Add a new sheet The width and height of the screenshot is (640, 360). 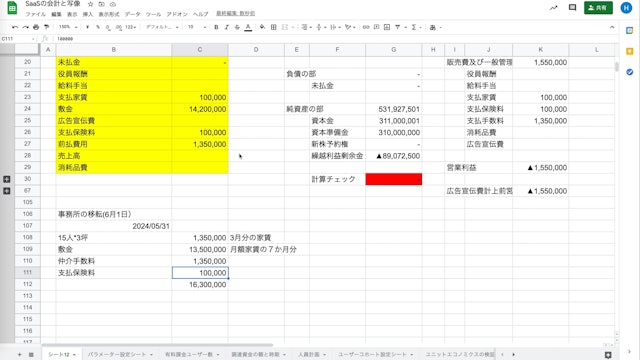(x=19, y=354)
